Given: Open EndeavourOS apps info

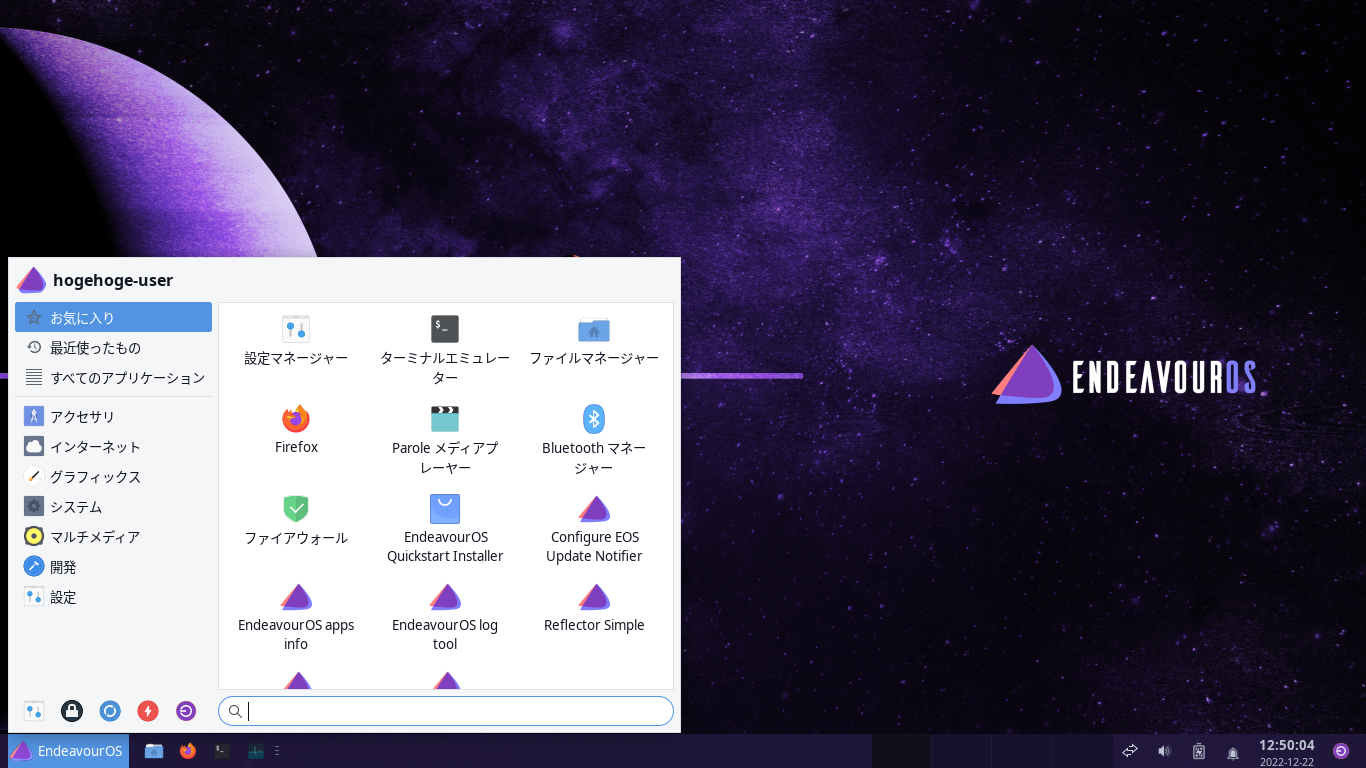Looking at the screenshot, I should click(296, 617).
